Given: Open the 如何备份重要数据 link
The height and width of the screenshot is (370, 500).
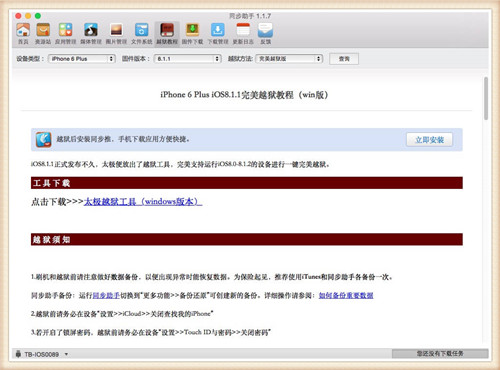Looking at the screenshot, I should (346, 295).
